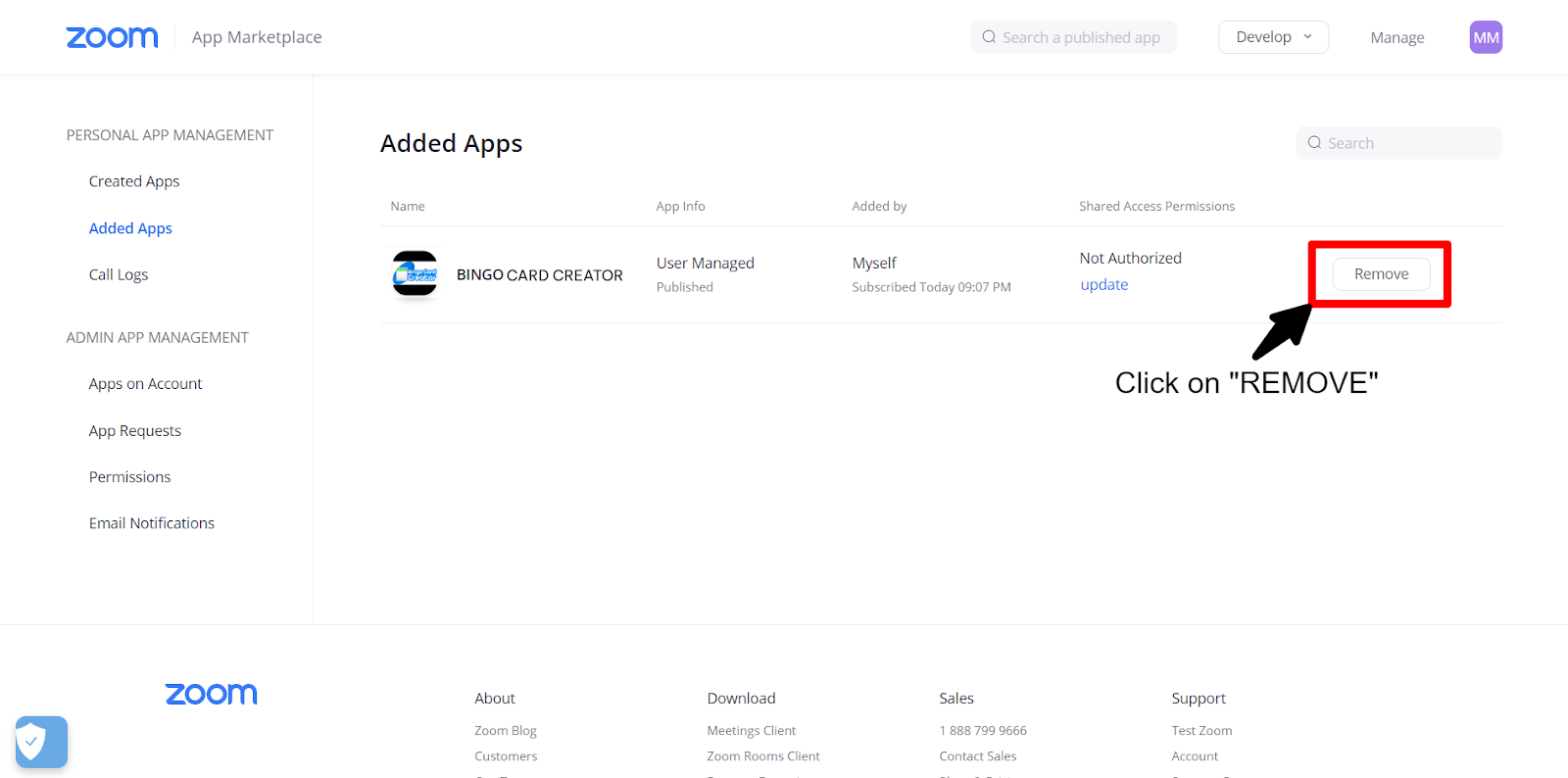
Task: Click the magnifier icon in published app search
Action: (989, 37)
